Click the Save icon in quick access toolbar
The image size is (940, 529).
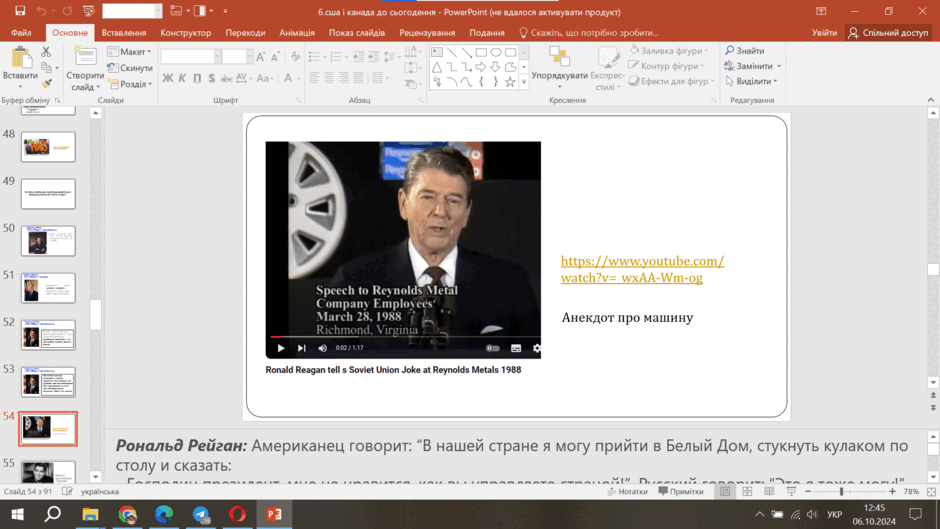tap(20, 11)
